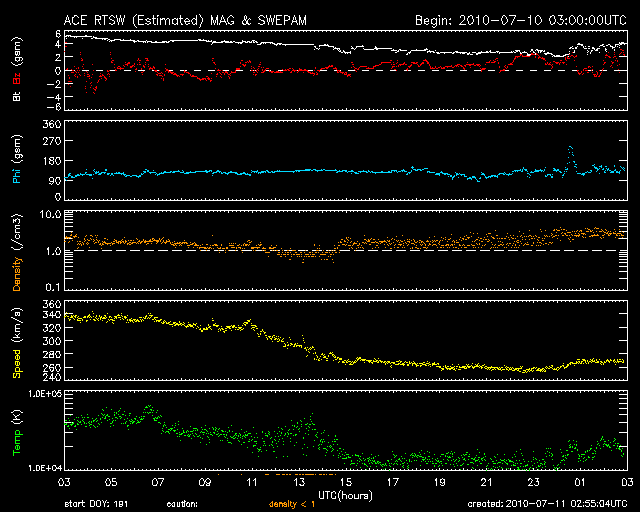
Task: Select the '23' hour tick label
Action: click(533, 483)
